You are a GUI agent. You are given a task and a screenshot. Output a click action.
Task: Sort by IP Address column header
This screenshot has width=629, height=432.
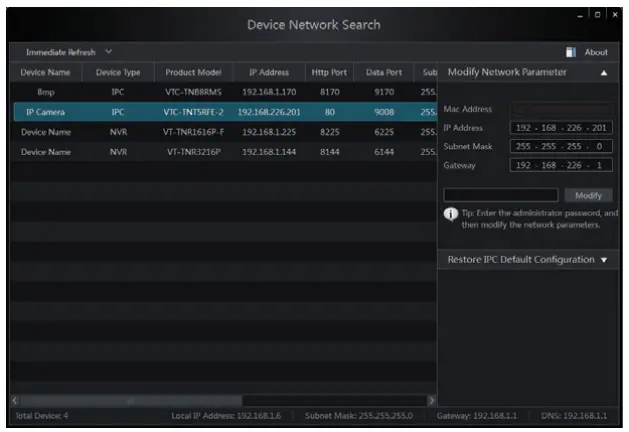pyautogui.click(x=269, y=73)
